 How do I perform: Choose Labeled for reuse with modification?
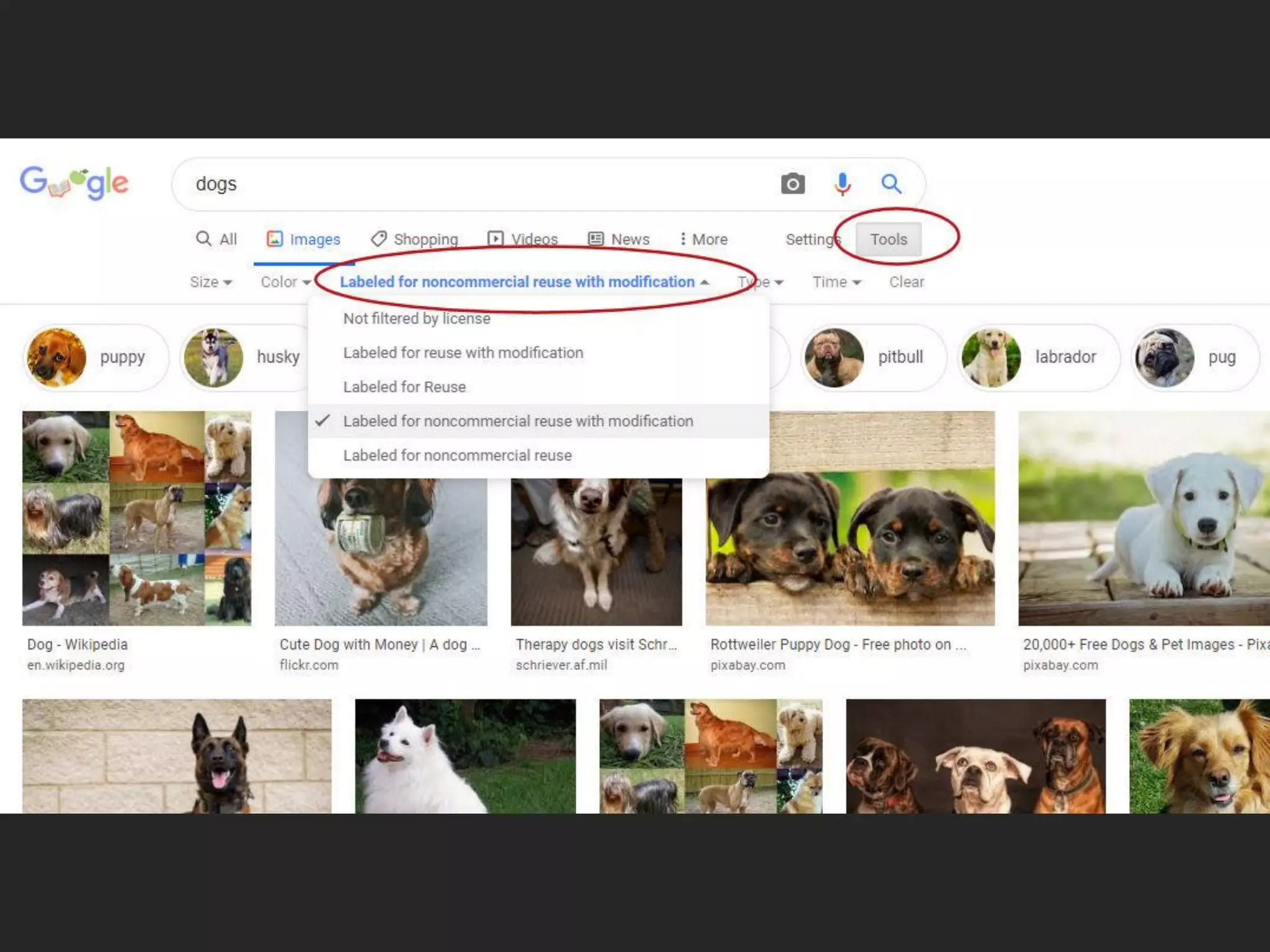pyautogui.click(x=463, y=353)
